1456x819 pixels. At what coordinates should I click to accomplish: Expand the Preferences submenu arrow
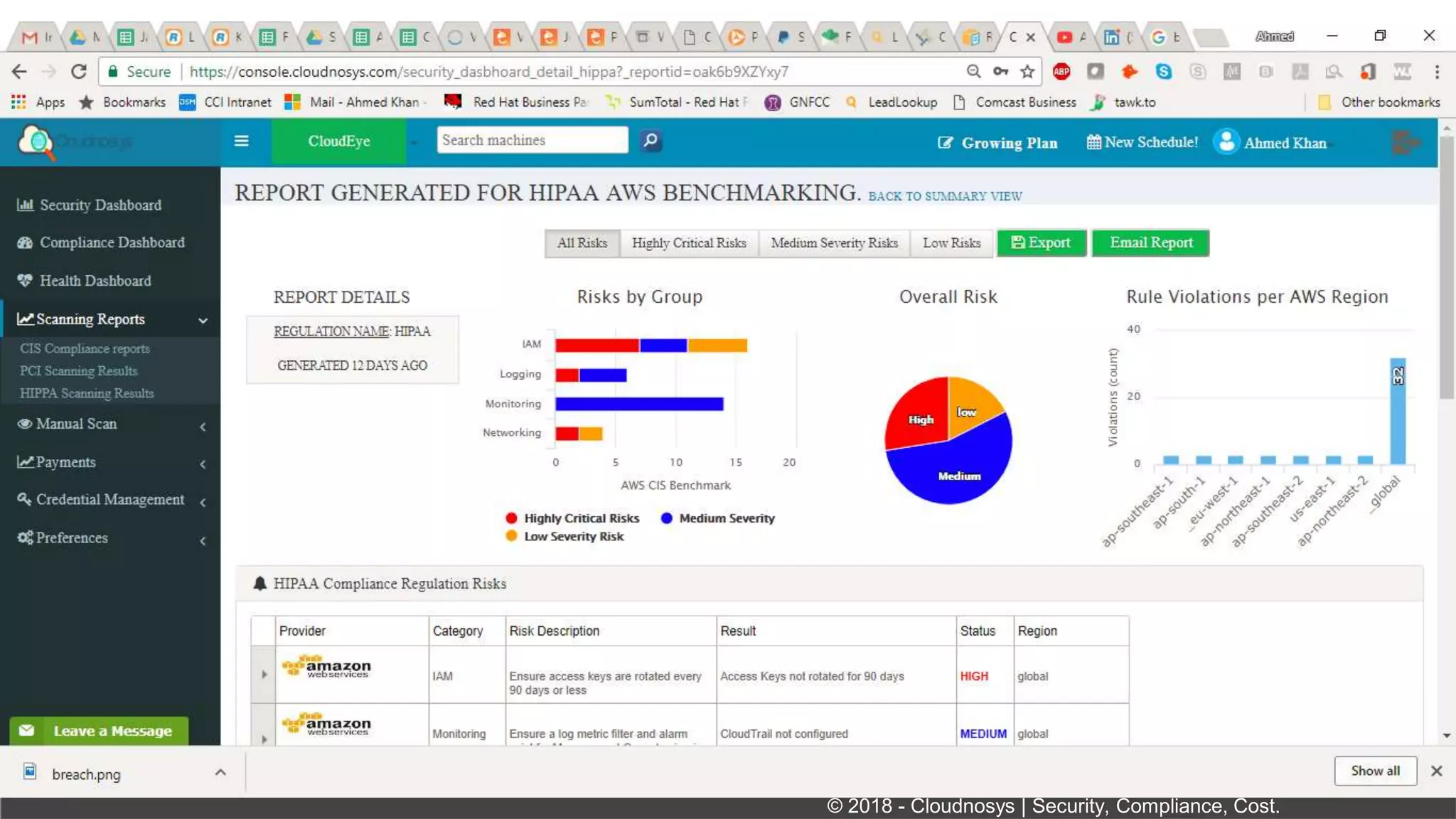click(x=203, y=540)
